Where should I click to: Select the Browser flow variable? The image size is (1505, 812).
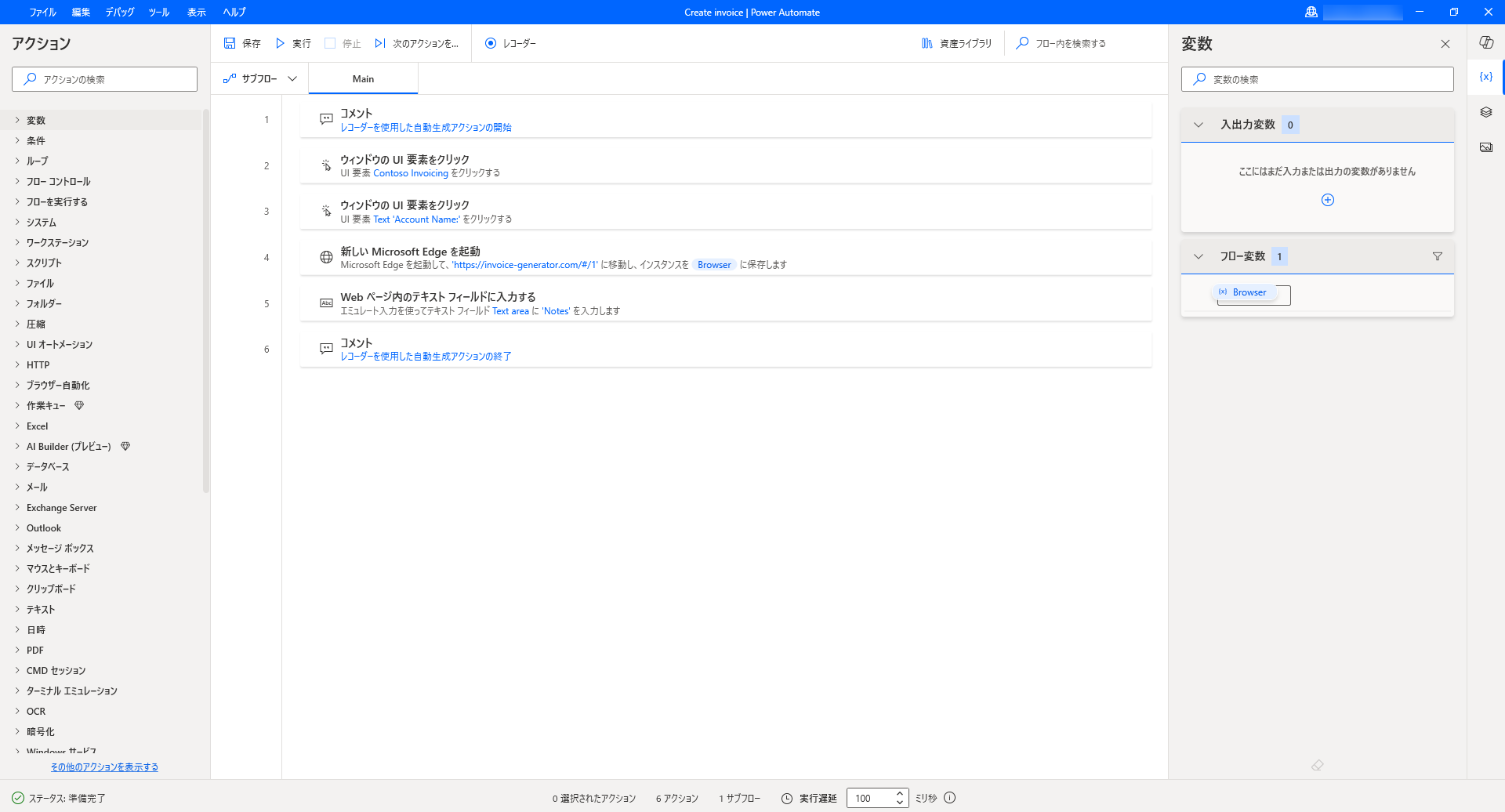[x=1243, y=292]
